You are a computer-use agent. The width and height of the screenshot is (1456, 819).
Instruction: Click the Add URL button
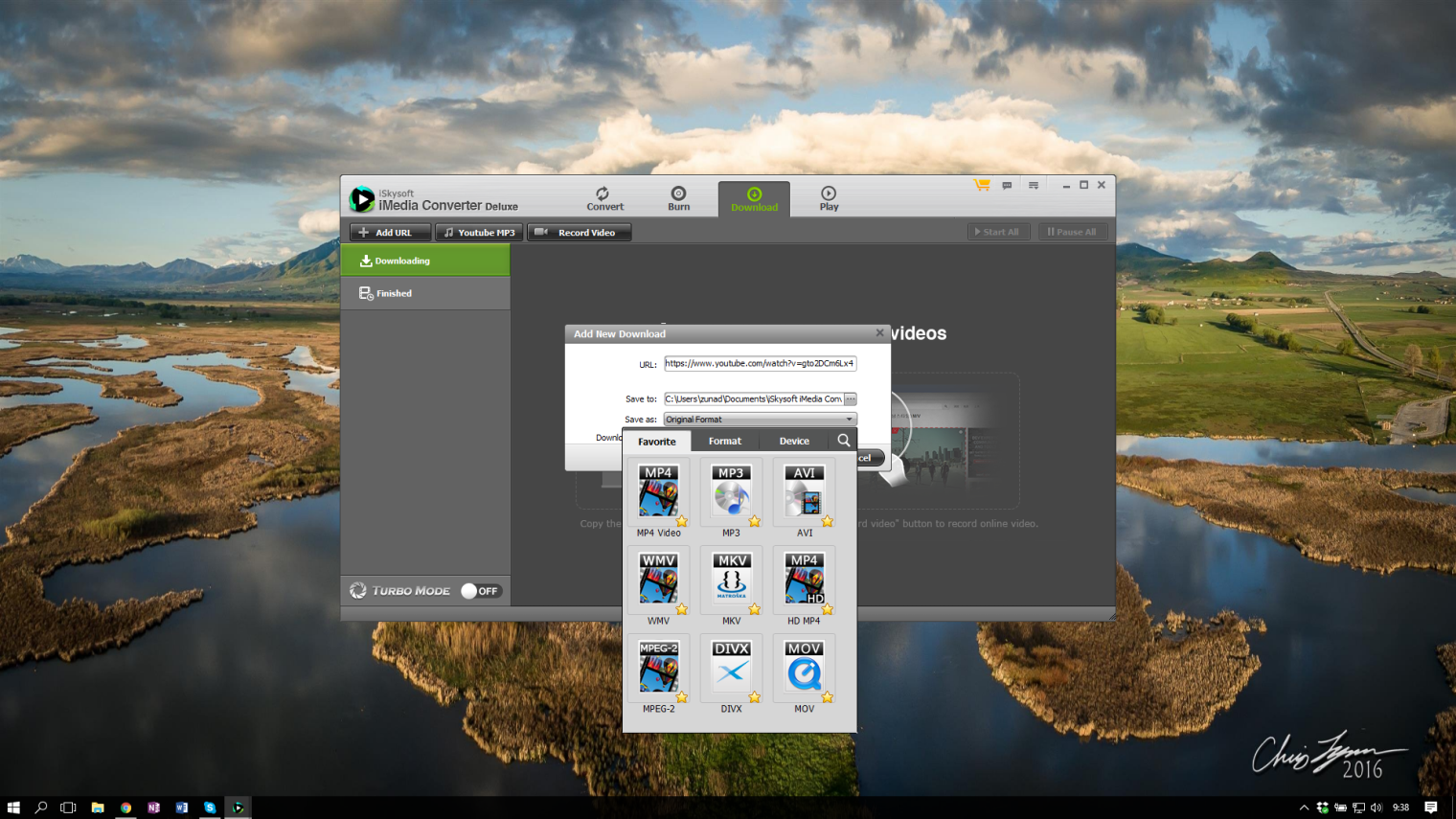(390, 232)
